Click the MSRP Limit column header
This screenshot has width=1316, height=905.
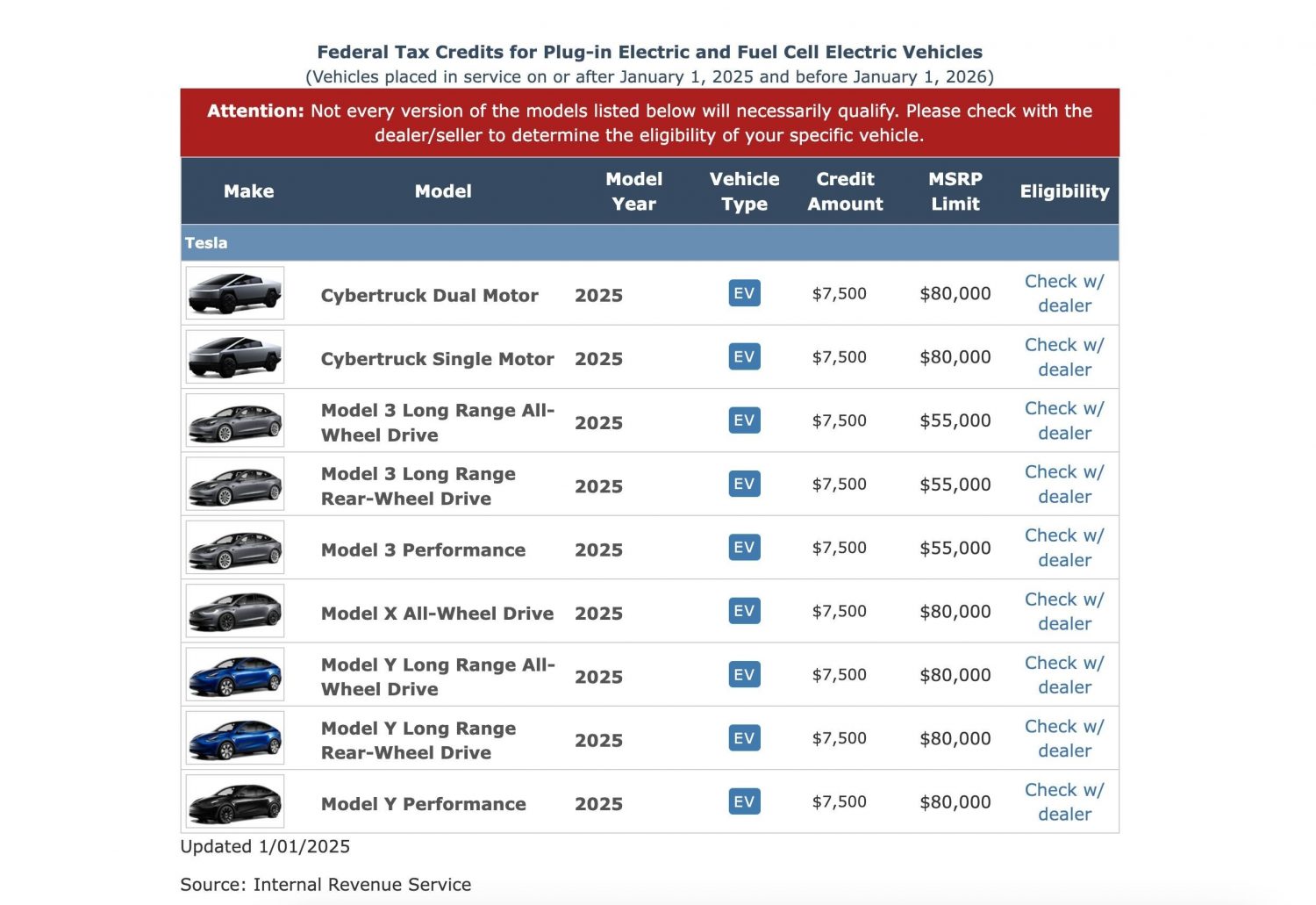pos(955,191)
